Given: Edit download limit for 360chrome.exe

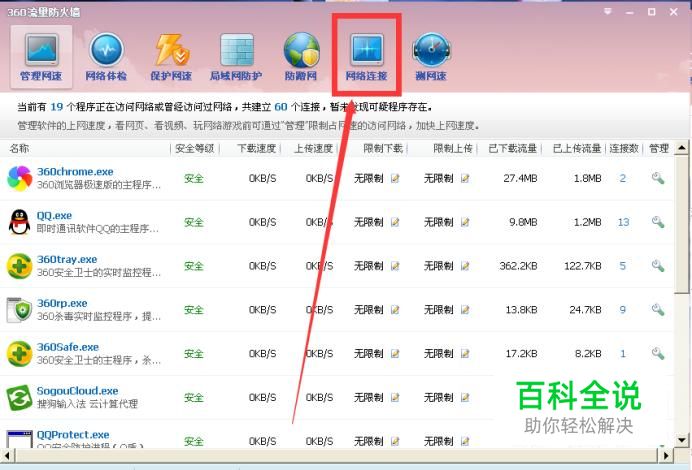Looking at the screenshot, I should pyautogui.click(x=395, y=179).
